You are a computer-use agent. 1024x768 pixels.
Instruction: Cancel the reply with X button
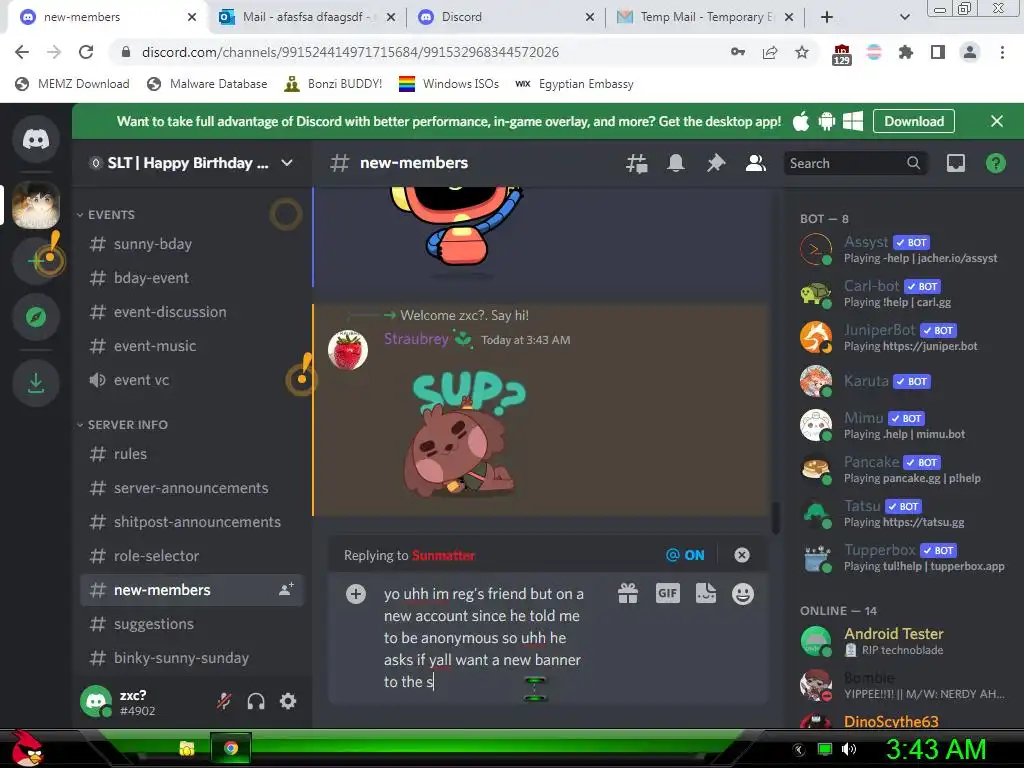742,555
